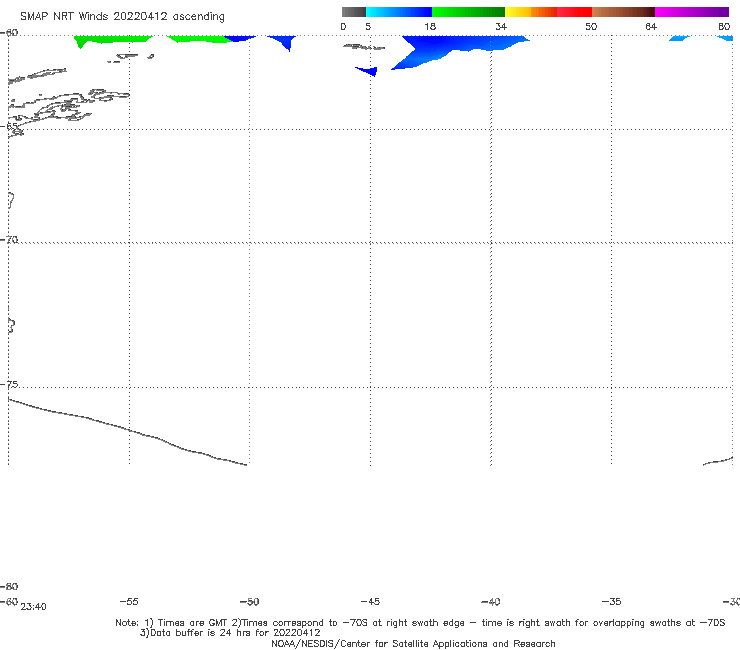Select the "-70" latitude axis label
This screenshot has height=650, width=740.
click(9, 240)
